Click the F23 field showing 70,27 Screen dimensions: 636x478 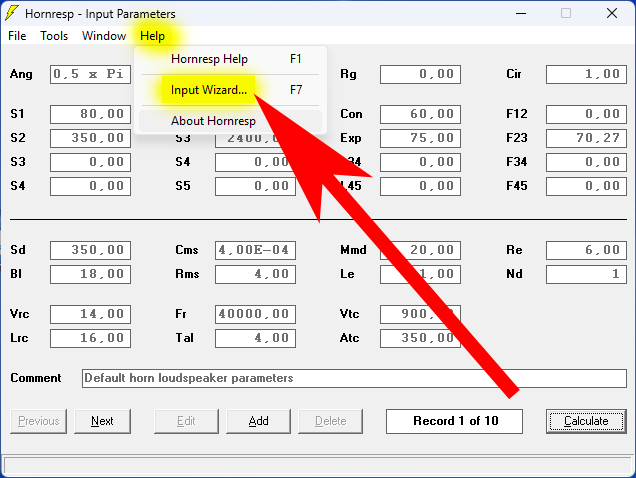[586, 138]
